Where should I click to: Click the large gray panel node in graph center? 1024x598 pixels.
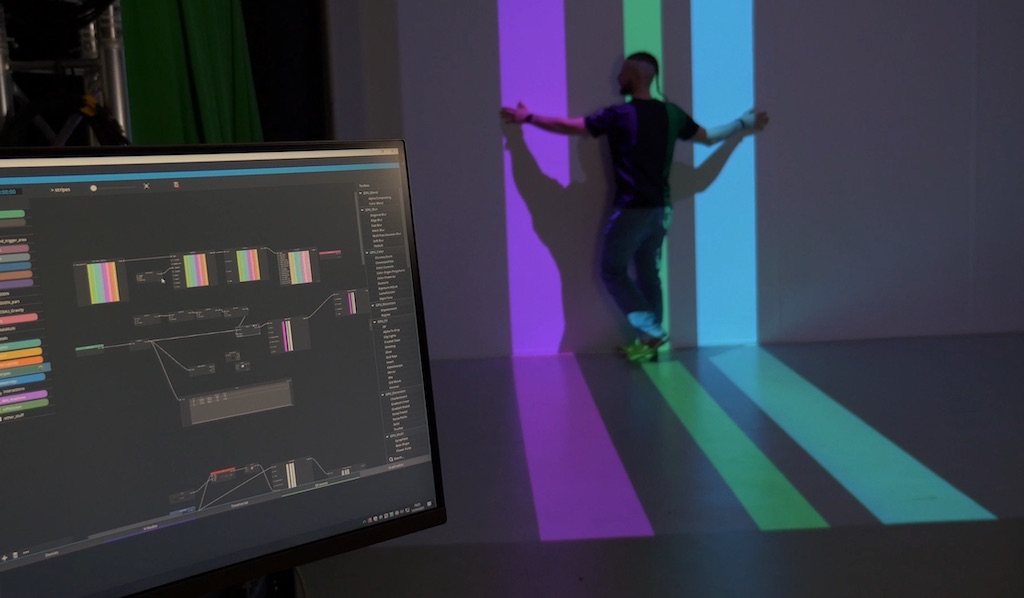click(x=238, y=402)
